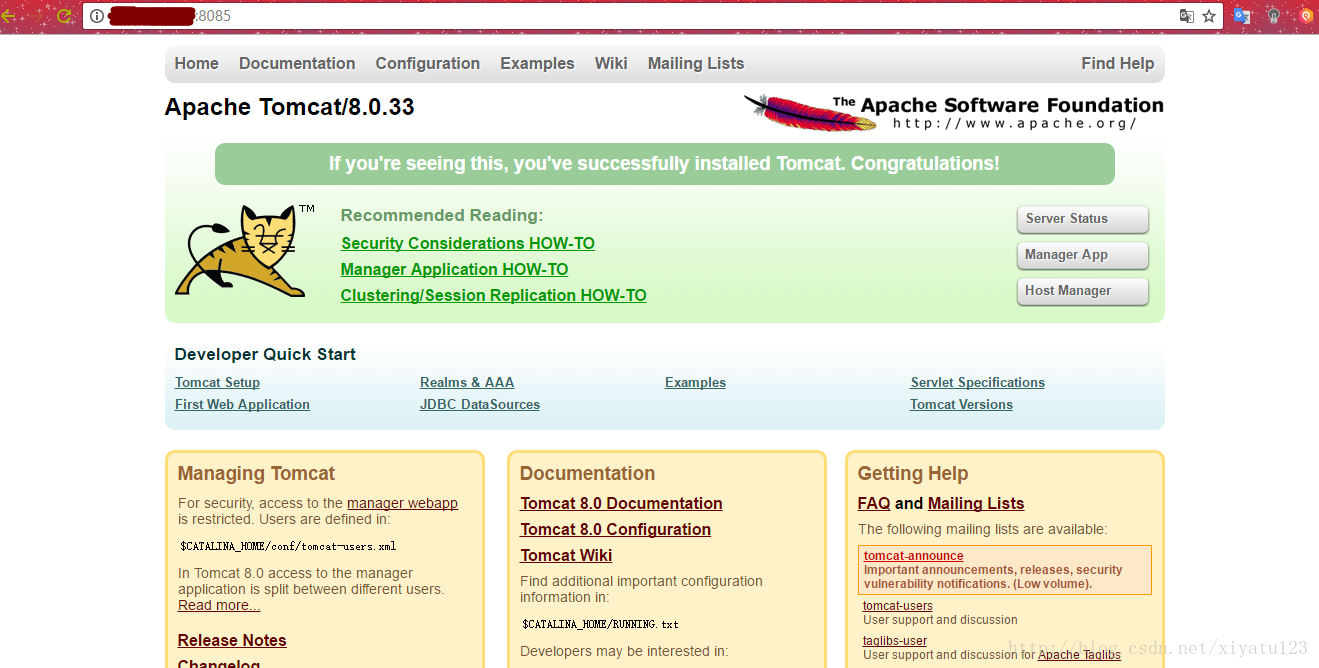The width and height of the screenshot is (1319, 668).
Task: Open the Apache Taglibs link
Action: (x=1079, y=655)
